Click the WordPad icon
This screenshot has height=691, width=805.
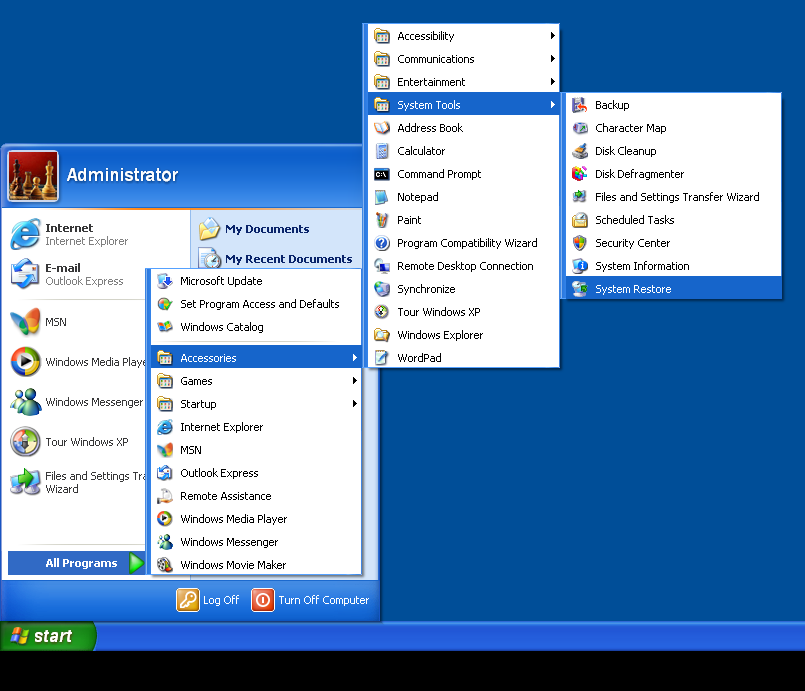pos(382,358)
